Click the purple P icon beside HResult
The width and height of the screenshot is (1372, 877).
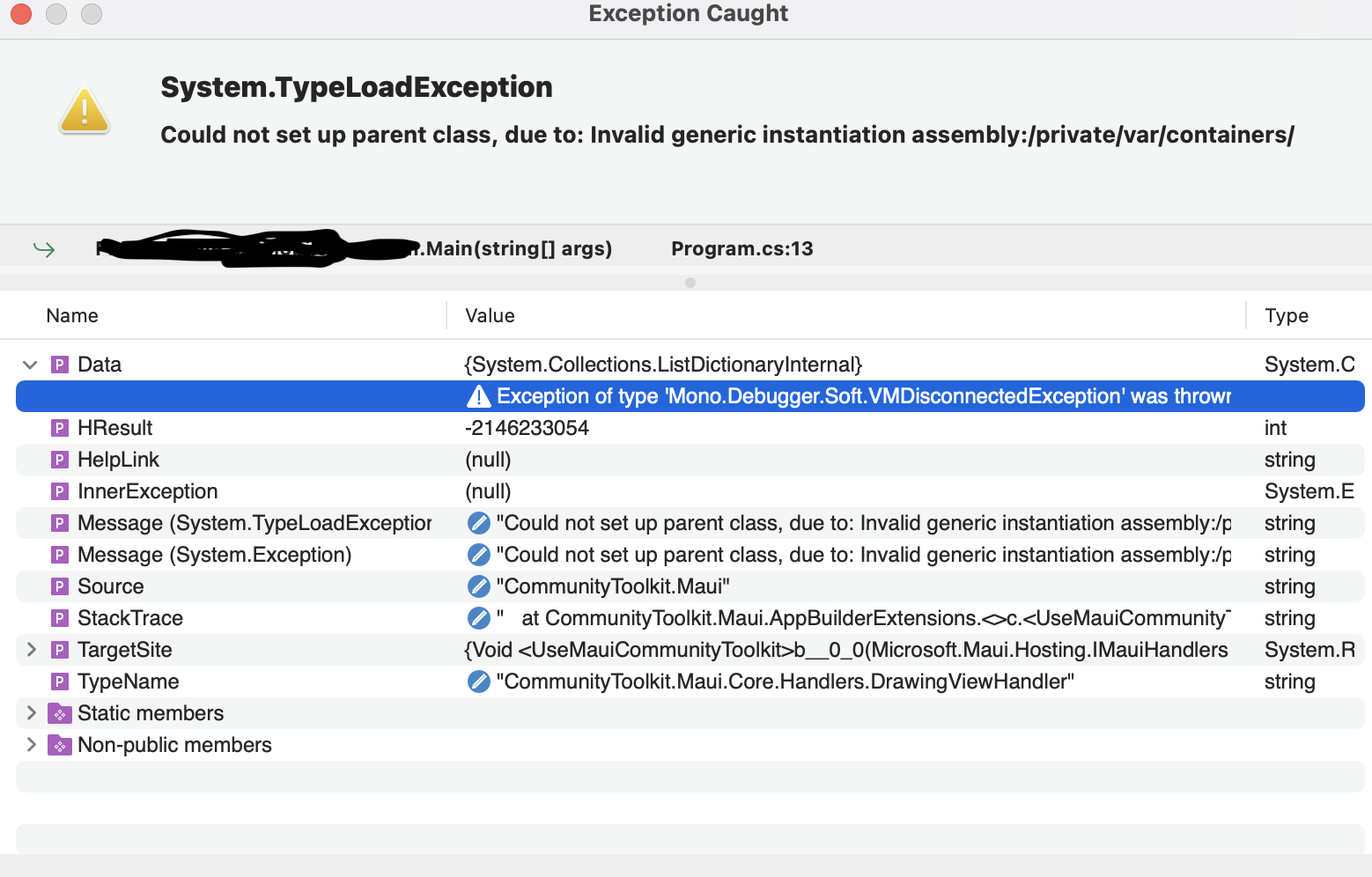59,428
